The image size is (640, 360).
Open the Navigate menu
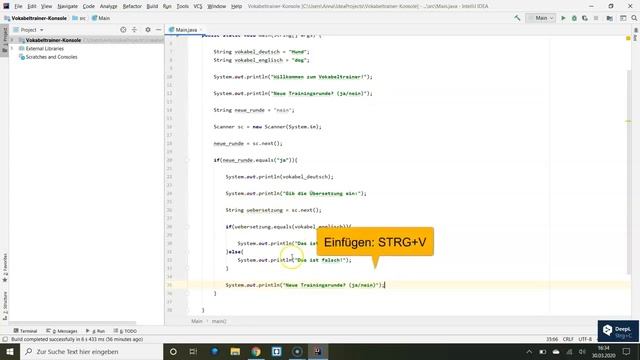click(67, 6)
